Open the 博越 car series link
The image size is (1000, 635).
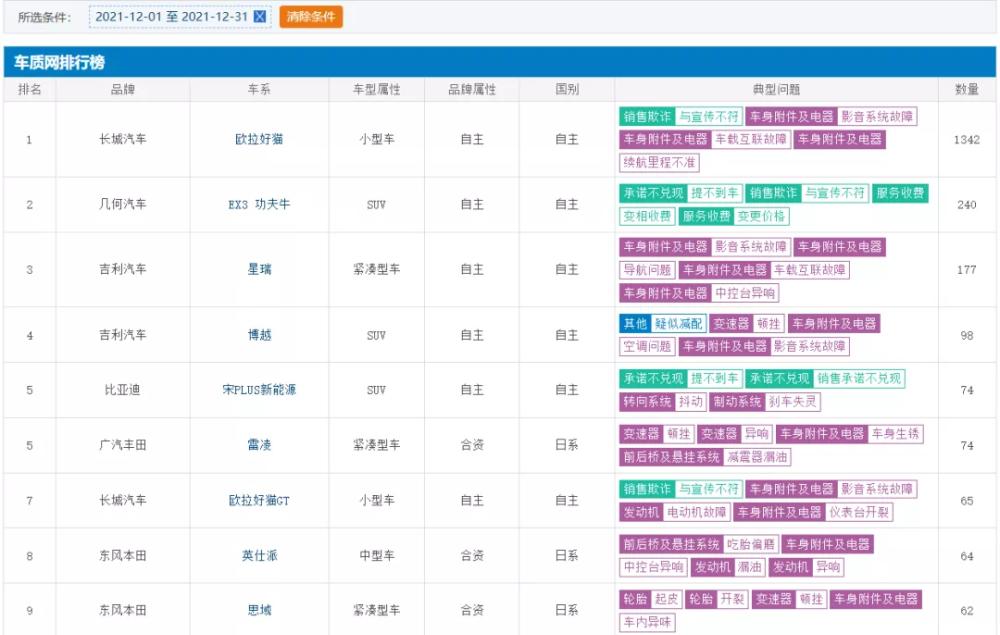259,335
